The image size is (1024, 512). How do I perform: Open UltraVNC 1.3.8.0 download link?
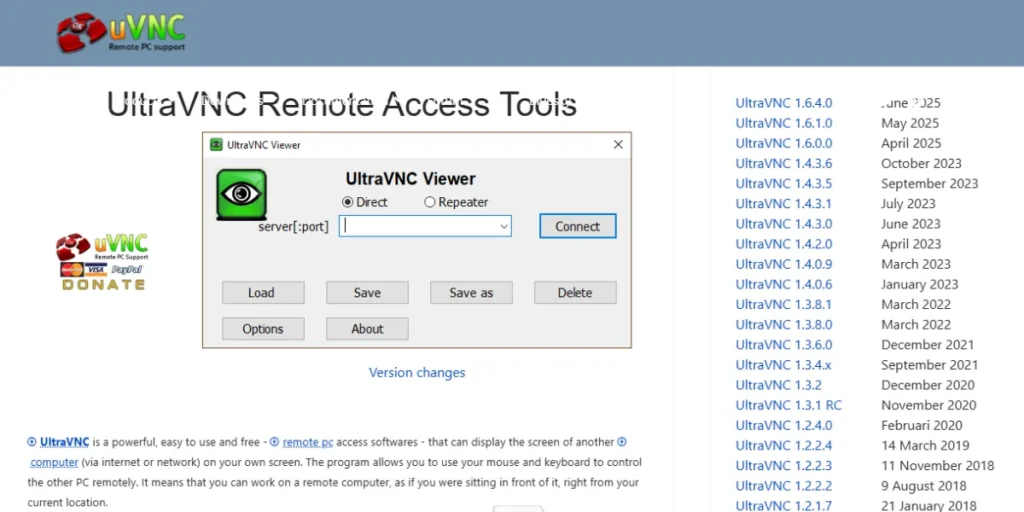pos(784,325)
